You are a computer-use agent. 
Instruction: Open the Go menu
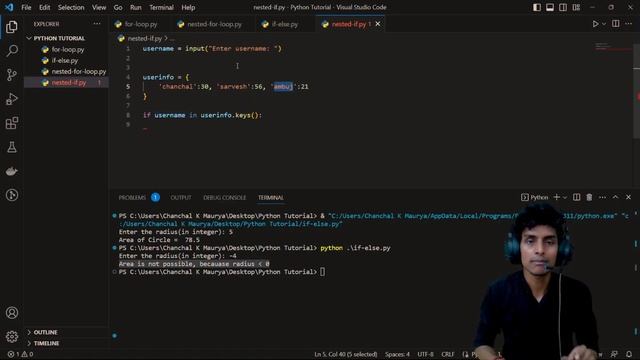point(118,7)
